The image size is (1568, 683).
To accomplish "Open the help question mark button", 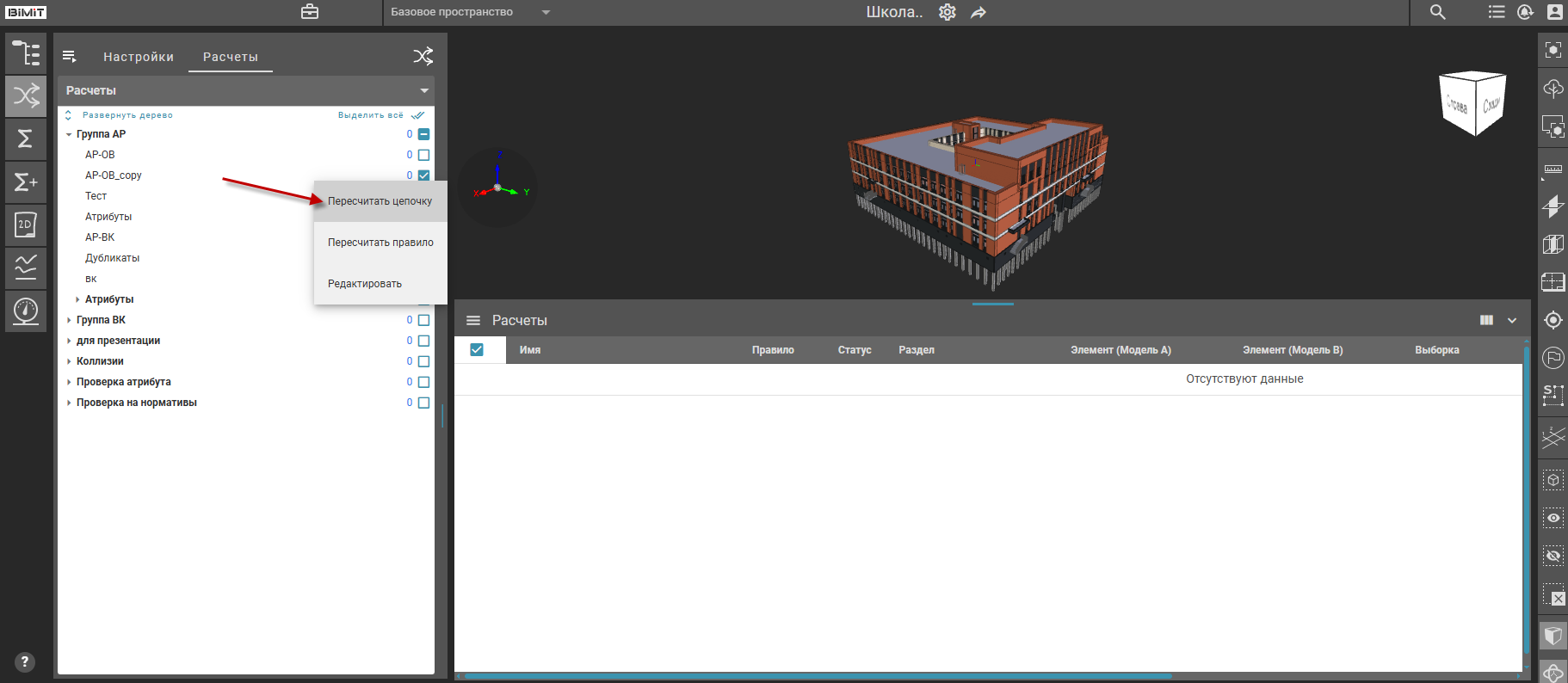I will (x=24, y=661).
